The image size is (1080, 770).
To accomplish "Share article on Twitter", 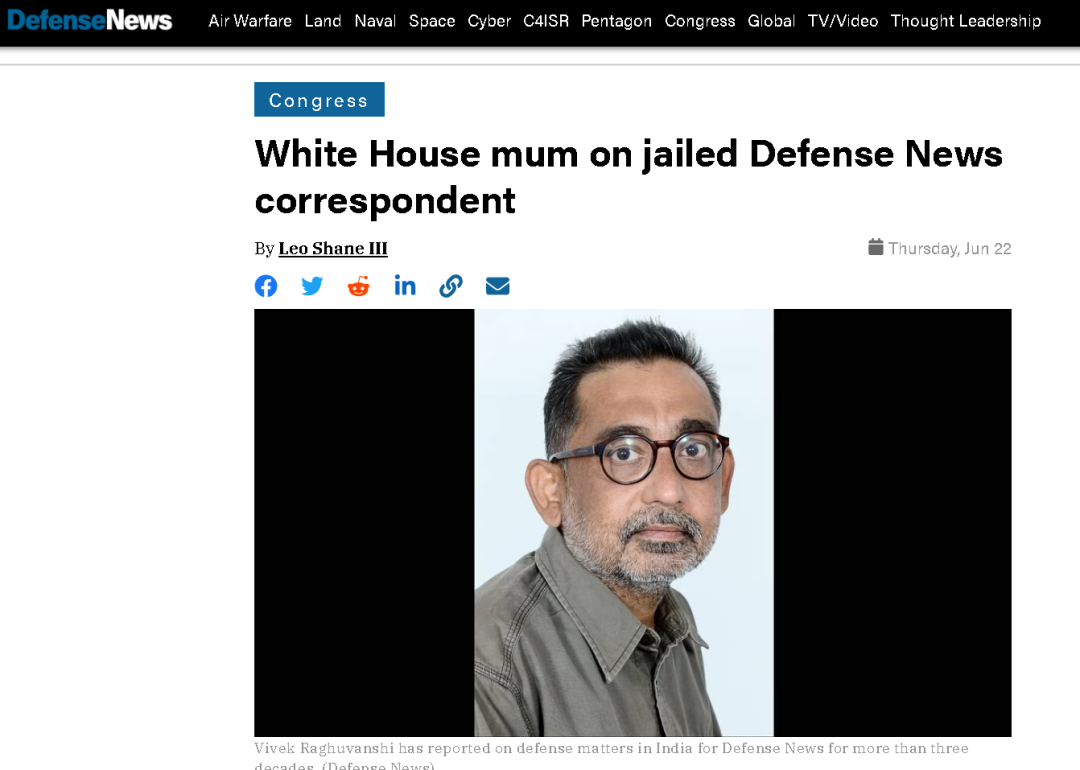I will coord(312,286).
